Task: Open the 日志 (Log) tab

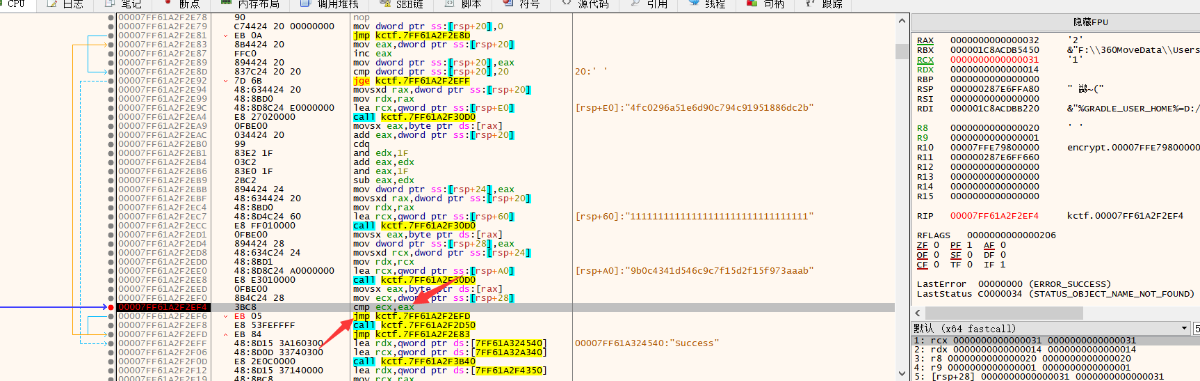Action: (66, 5)
